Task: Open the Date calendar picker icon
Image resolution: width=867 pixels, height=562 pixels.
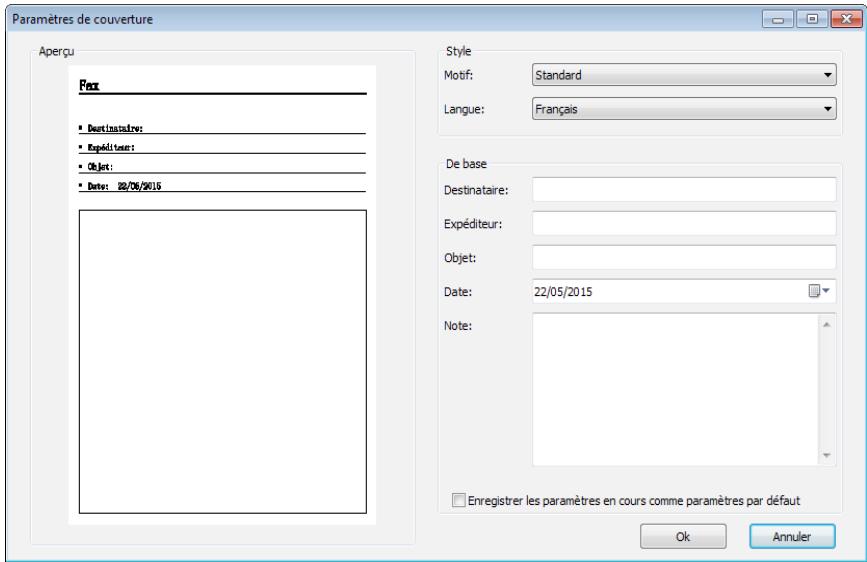Action: point(819,291)
